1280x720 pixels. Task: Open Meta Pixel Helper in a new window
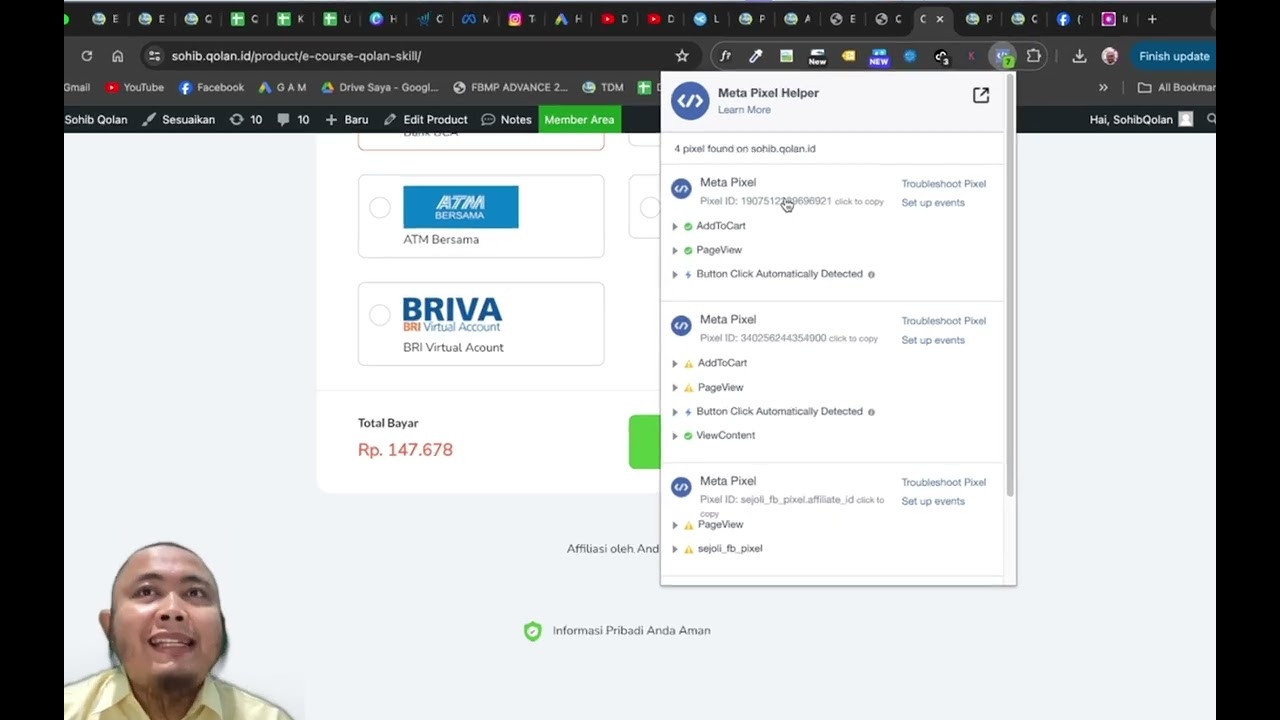click(981, 95)
